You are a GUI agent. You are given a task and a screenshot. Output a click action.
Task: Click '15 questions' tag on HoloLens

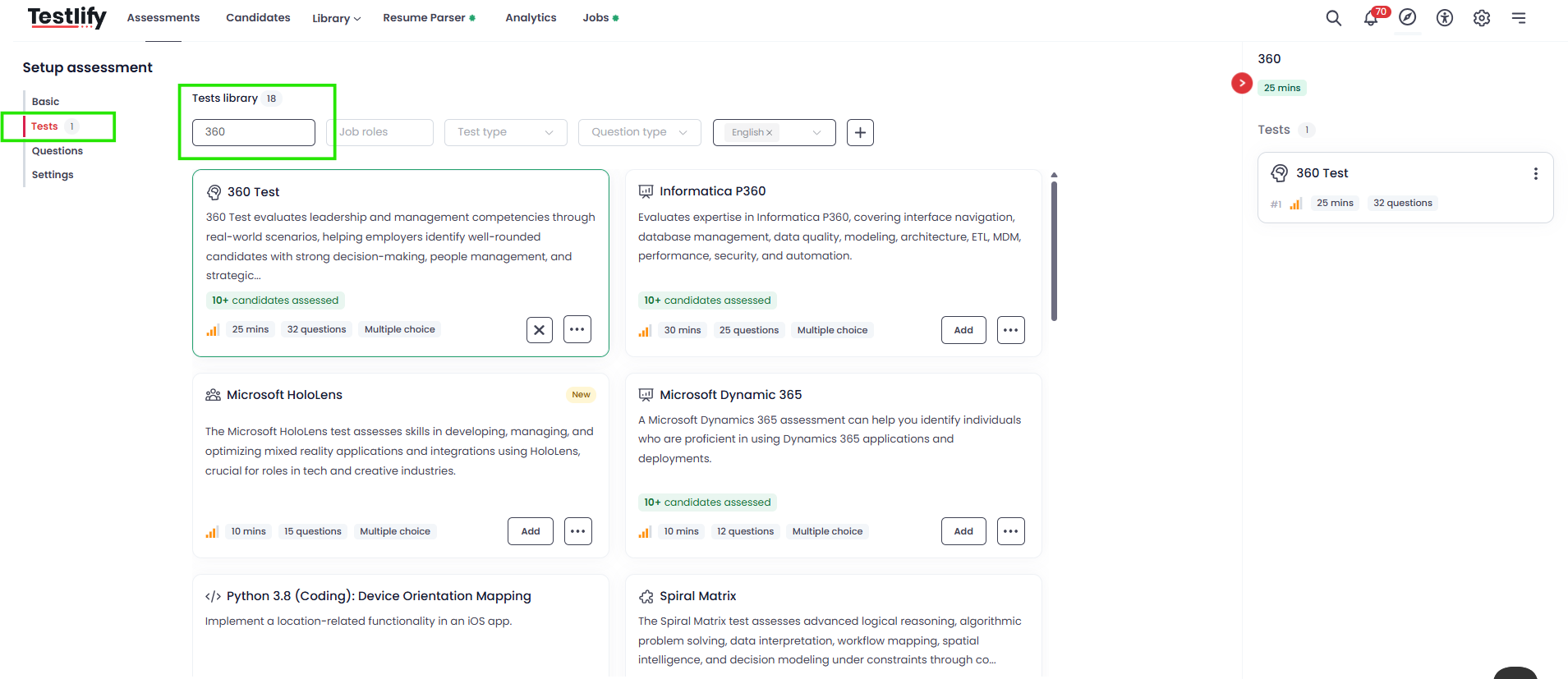tap(312, 532)
